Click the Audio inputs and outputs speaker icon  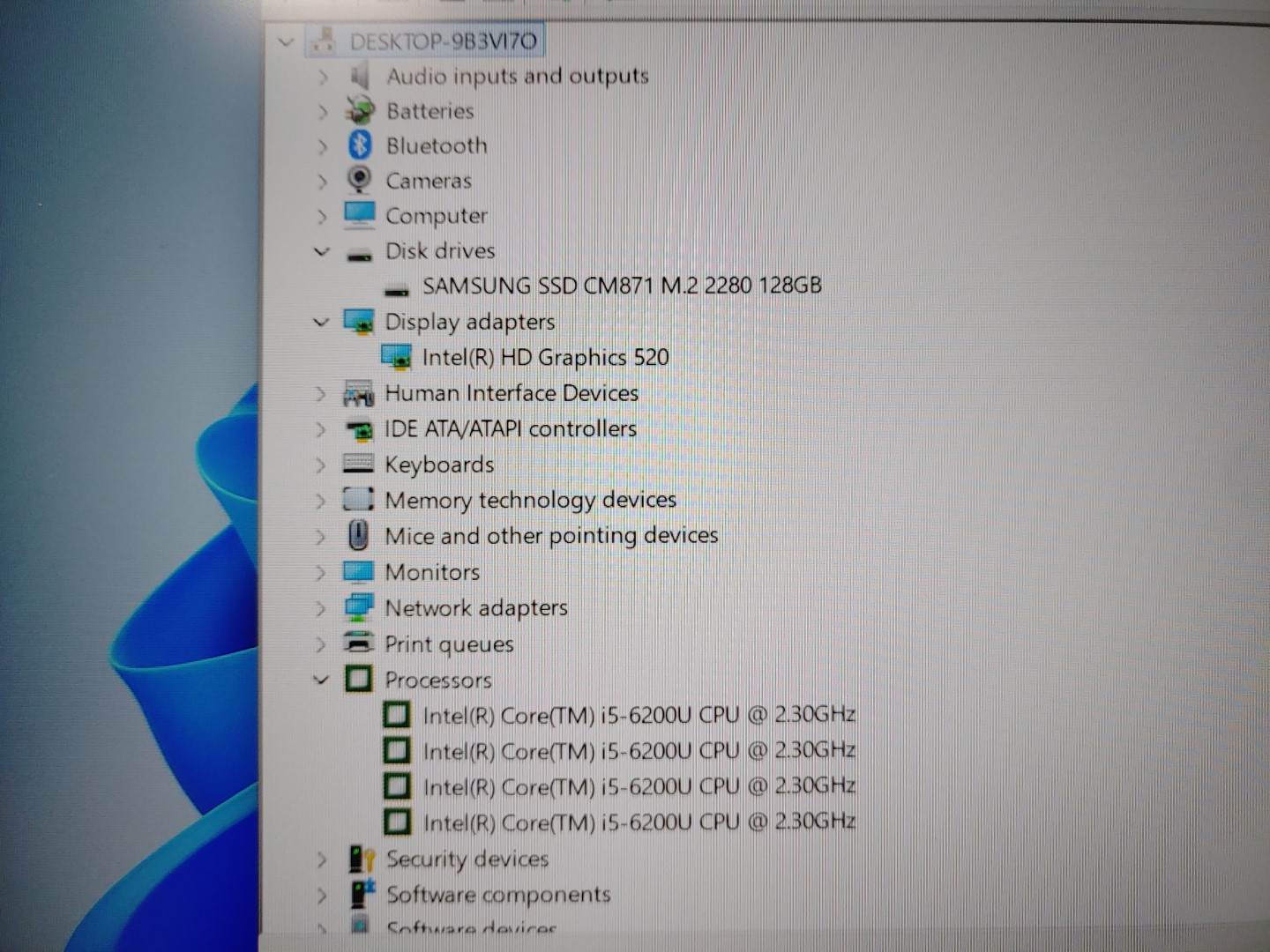(x=359, y=76)
